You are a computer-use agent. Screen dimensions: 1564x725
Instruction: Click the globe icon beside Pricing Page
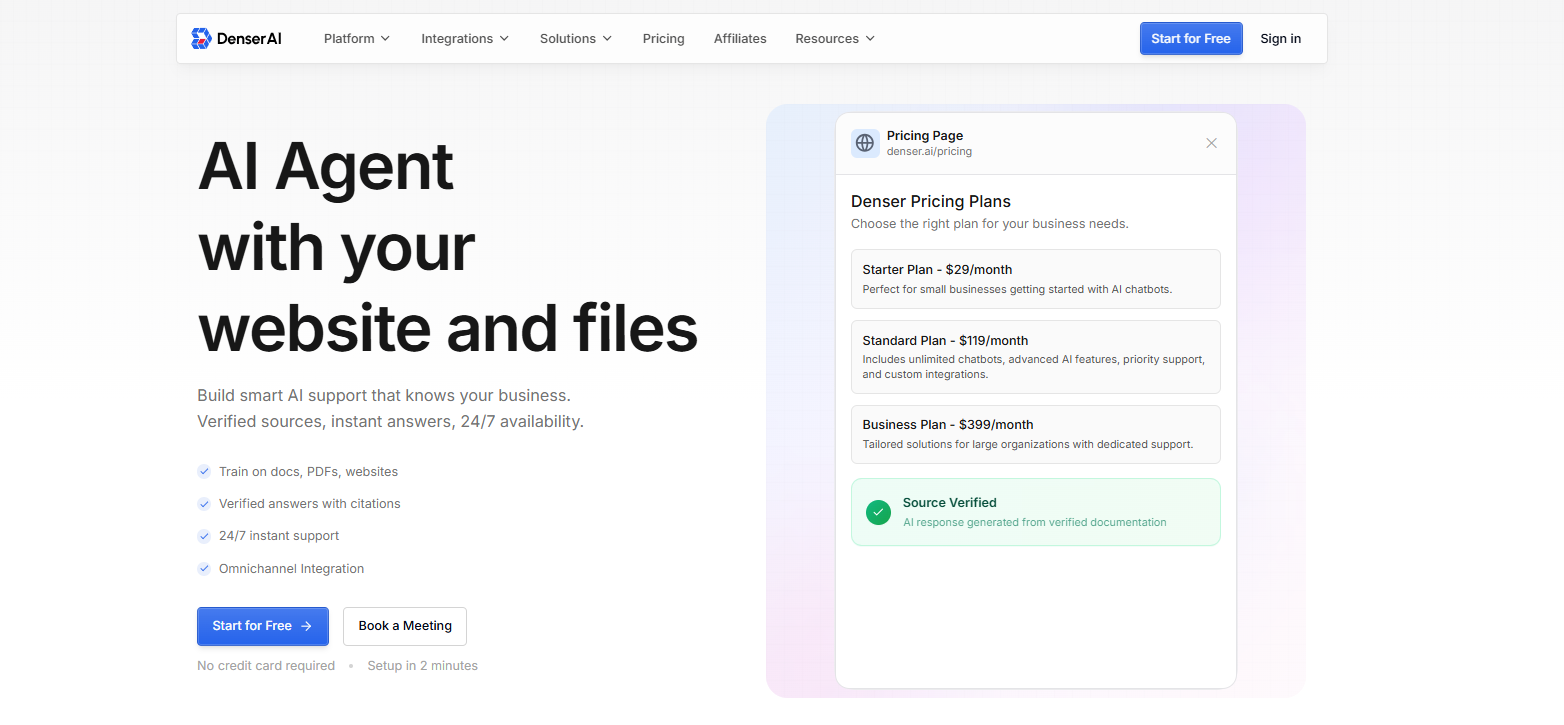[x=865, y=143]
